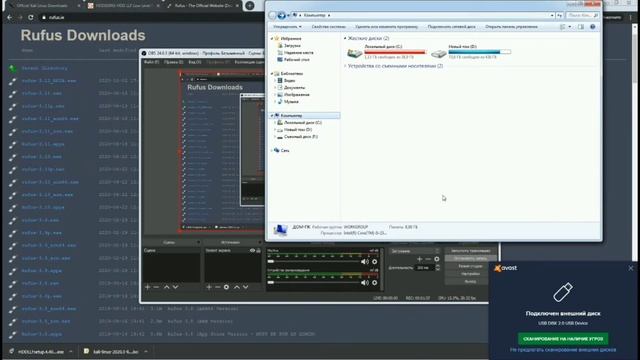Click Avast scan for threats button
Viewport: 640px width, 360px height.
coord(563,339)
